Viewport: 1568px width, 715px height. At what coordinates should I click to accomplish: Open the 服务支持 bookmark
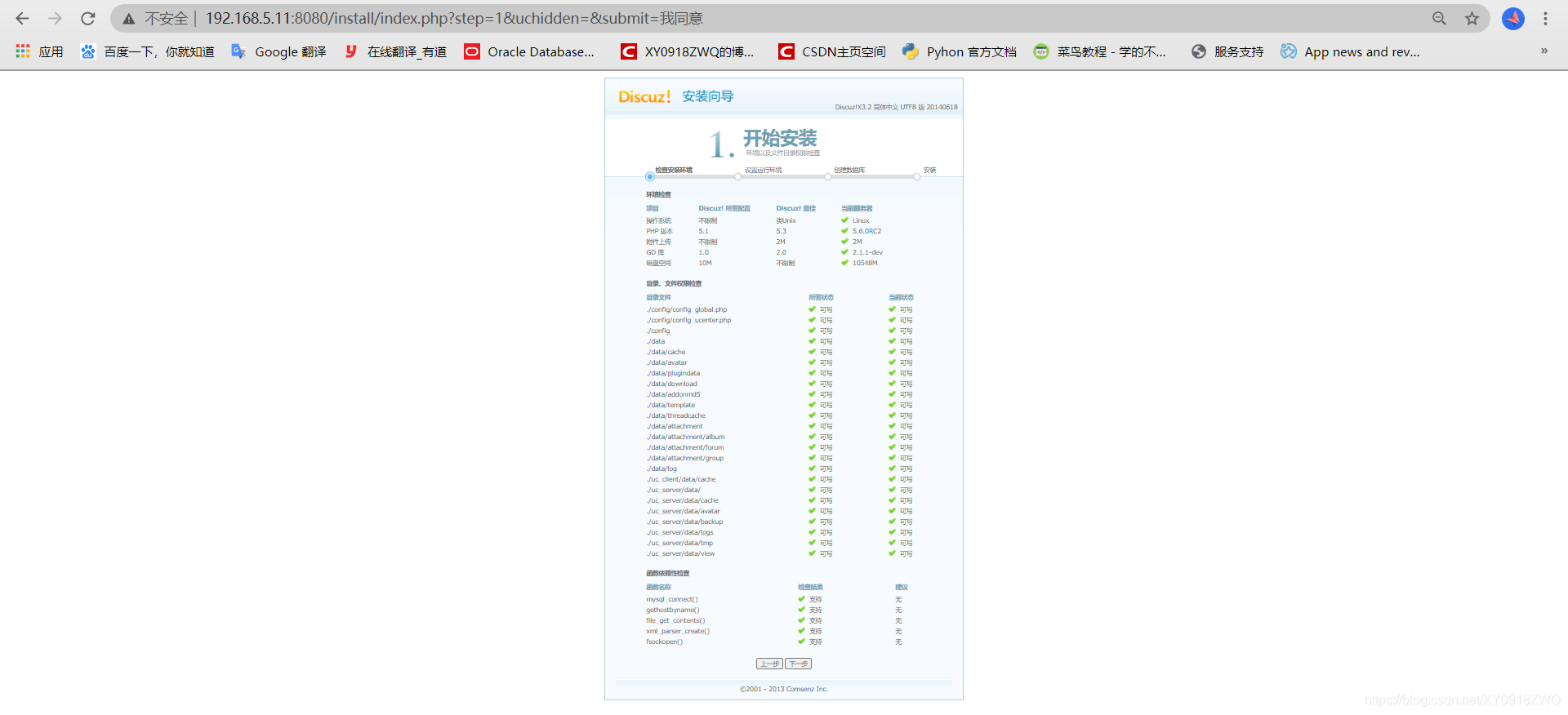(x=1227, y=51)
